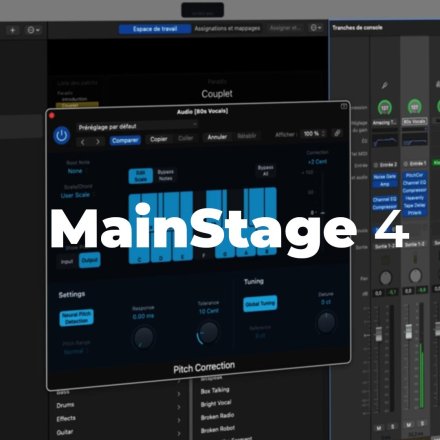Screen dimensions: 440x440
Task: Open the Heavenly plugin slot
Action: (x=415, y=198)
